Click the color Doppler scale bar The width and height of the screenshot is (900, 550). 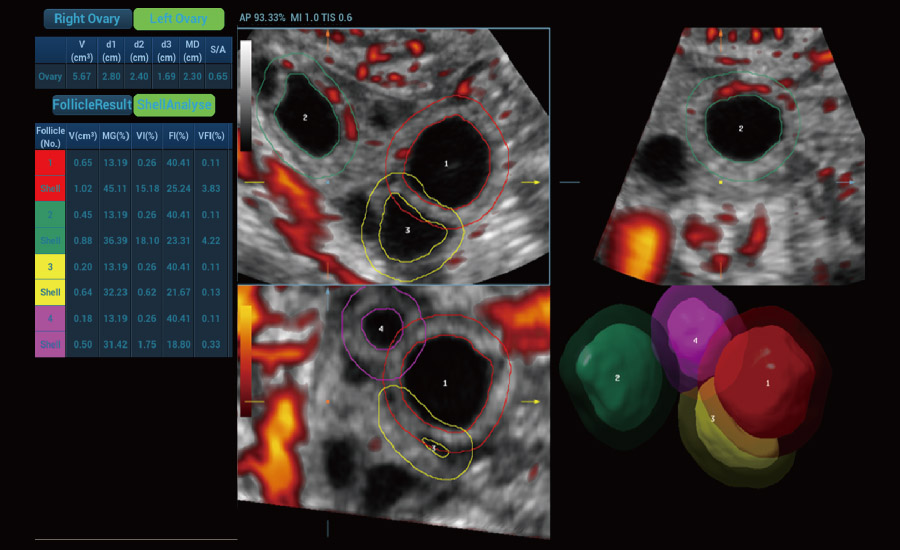click(245, 359)
